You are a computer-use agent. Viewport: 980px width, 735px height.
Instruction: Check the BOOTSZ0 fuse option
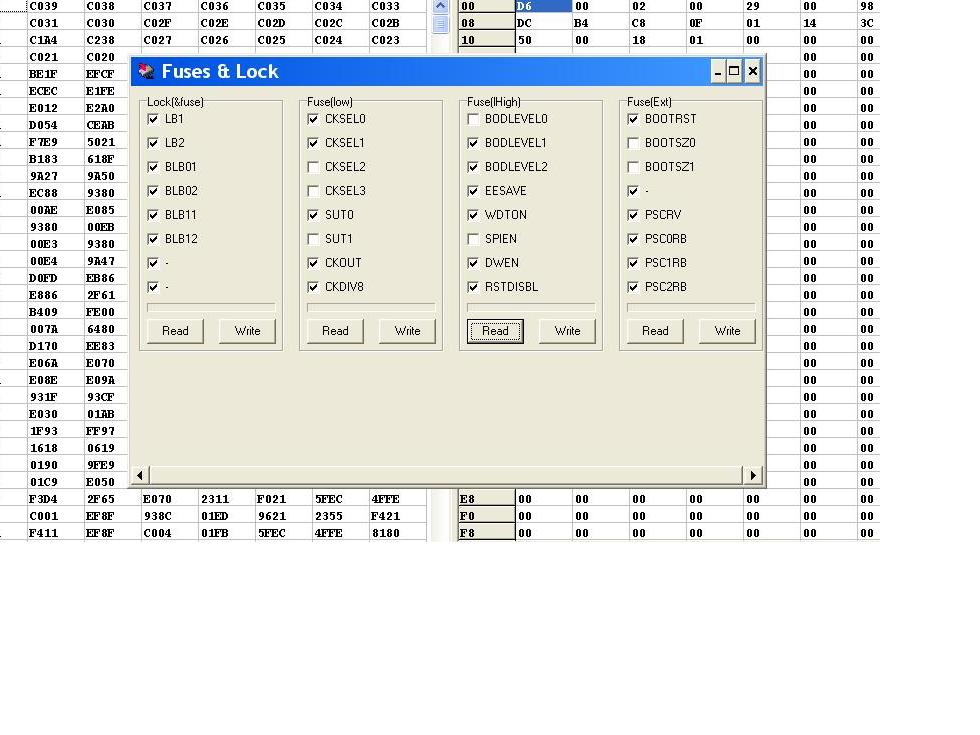[x=633, y=143]
